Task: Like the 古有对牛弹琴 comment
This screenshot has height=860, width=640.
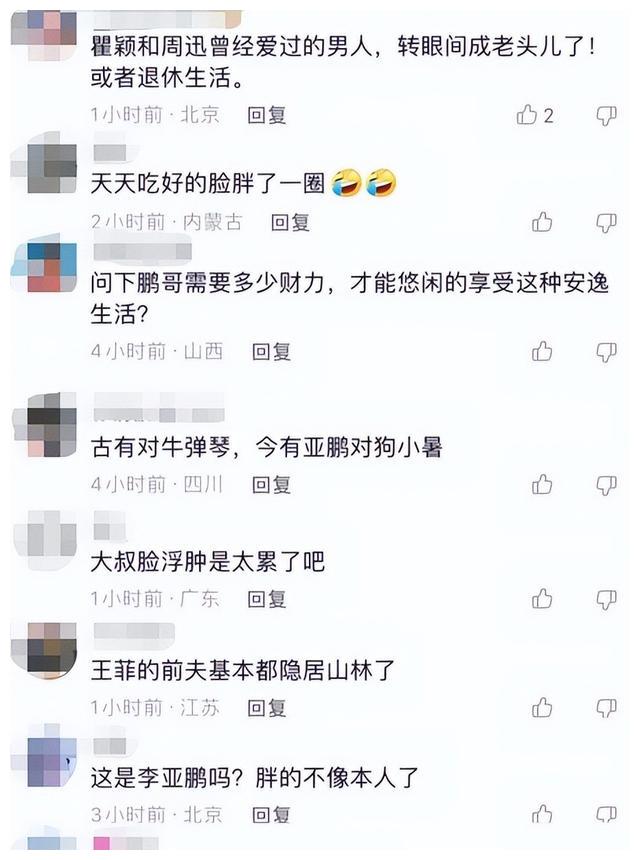Action: click(542, 484)
